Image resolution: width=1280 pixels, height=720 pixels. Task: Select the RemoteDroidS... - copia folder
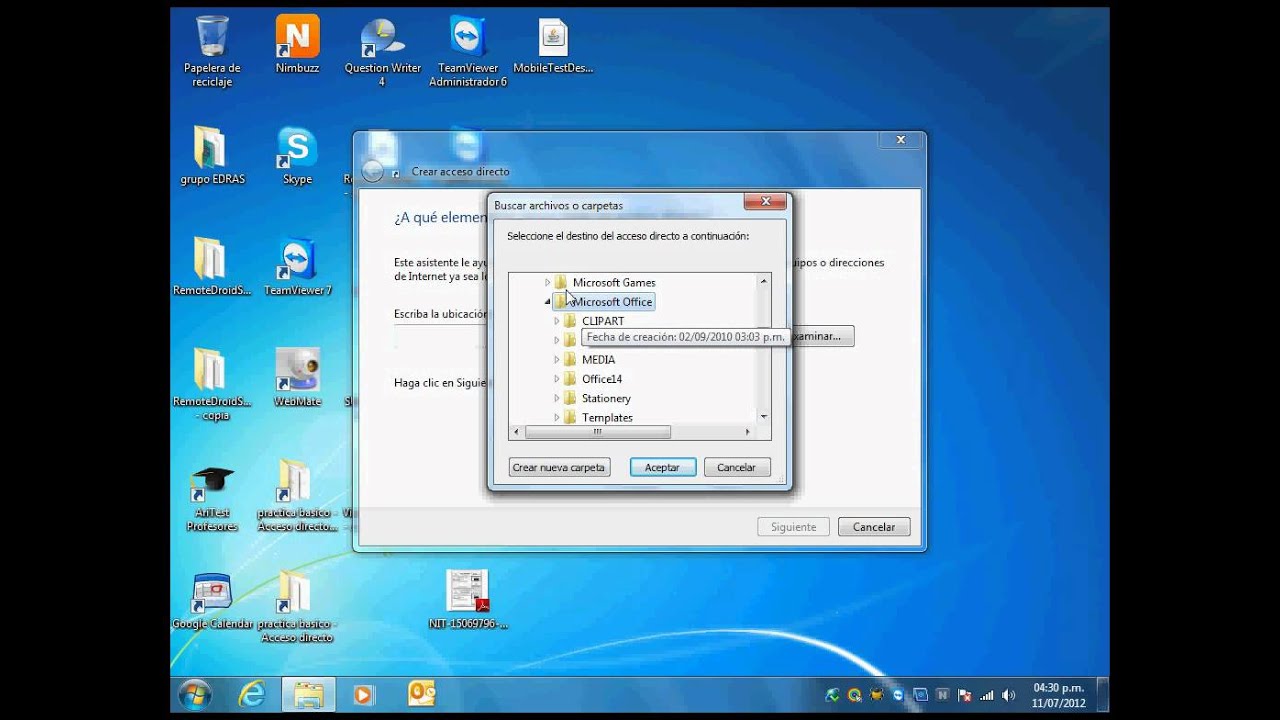coord(212,385)
